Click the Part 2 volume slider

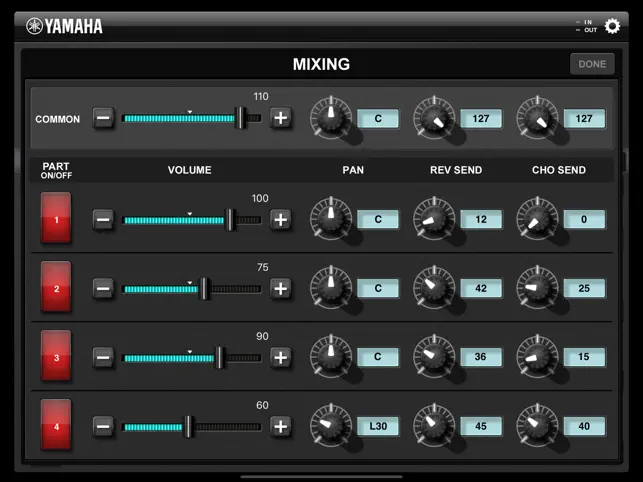tap(190, 289)
